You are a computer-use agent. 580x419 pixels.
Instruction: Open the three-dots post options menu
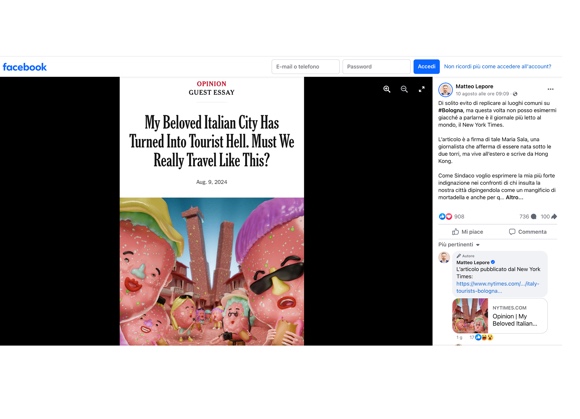pyautogui.click(x=550, y=89)
